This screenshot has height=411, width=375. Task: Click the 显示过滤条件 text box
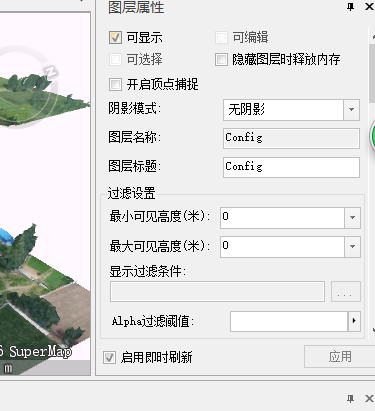pos(217,292)
